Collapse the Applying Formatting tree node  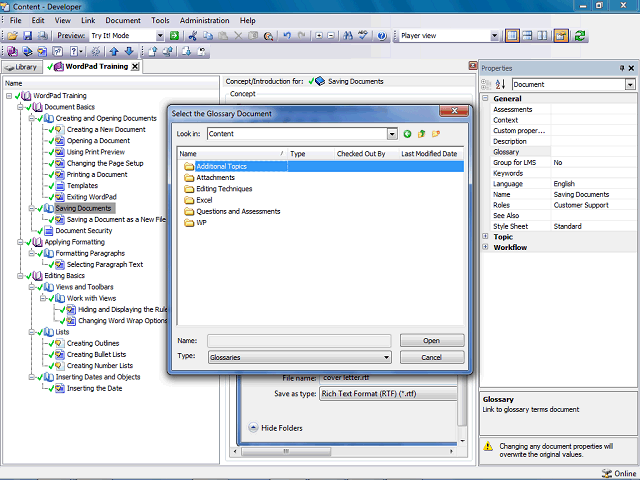[20, 242]
